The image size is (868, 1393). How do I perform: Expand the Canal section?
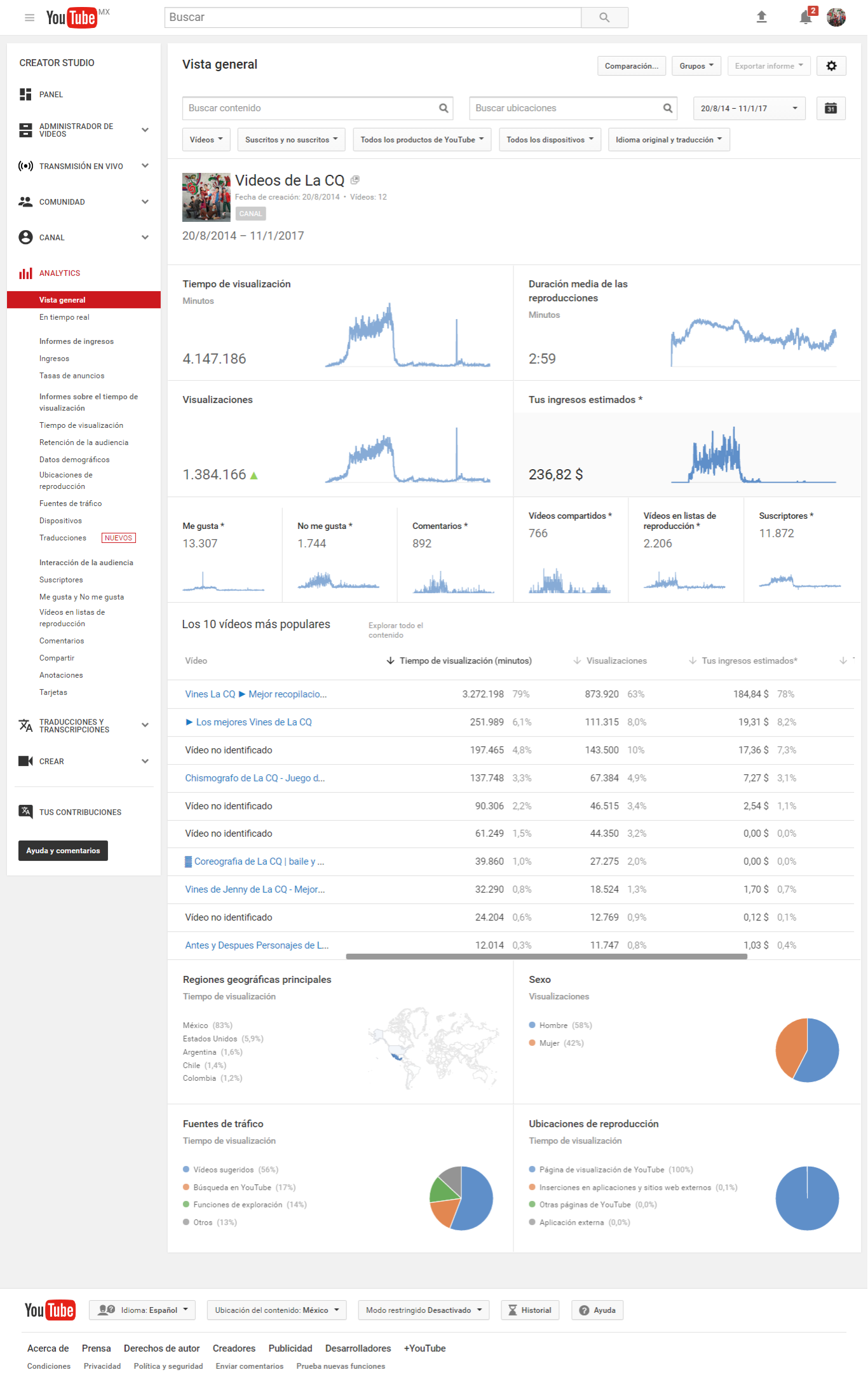click(x=145, y=238)
